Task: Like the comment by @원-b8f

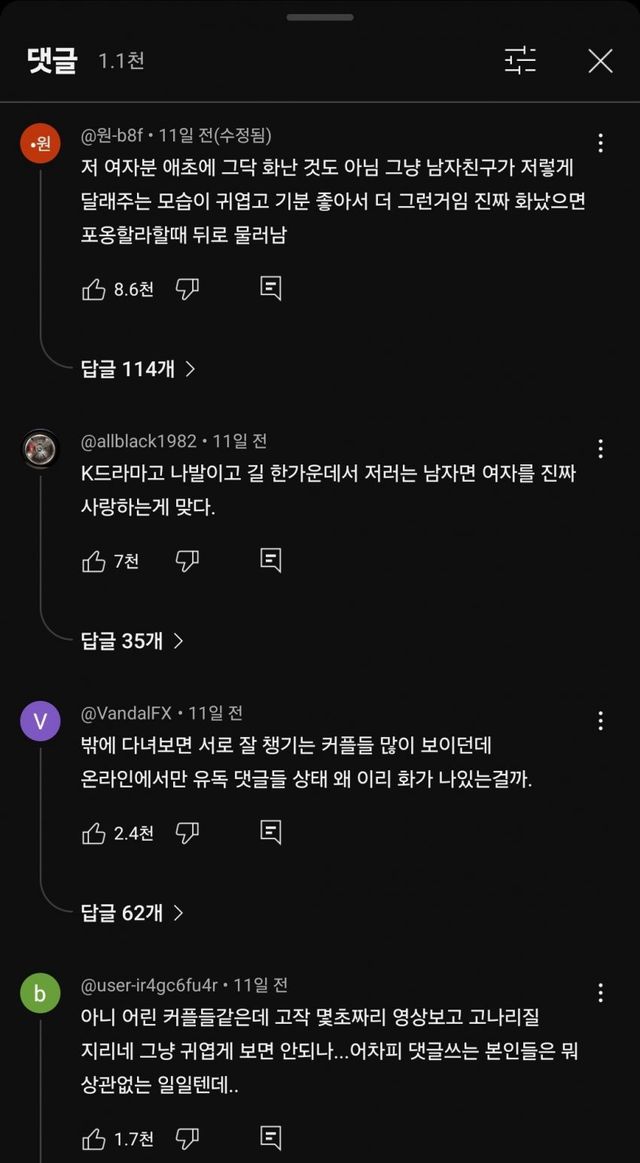Action: [x=94, y=289]
